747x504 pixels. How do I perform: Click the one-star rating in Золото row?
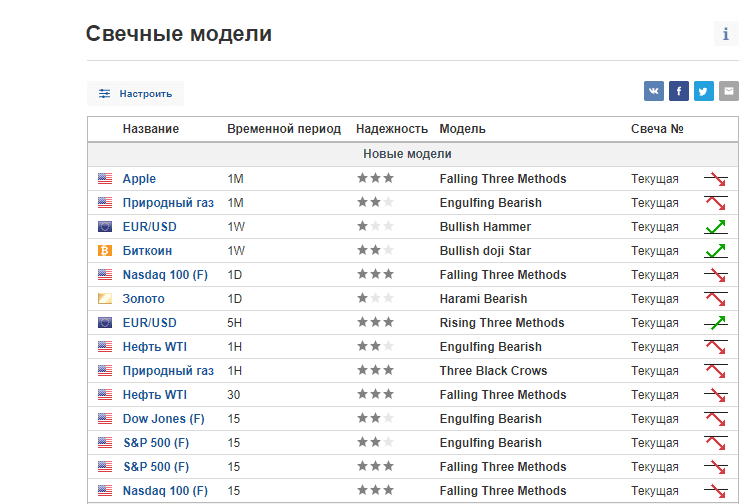[x=375, y=298]
